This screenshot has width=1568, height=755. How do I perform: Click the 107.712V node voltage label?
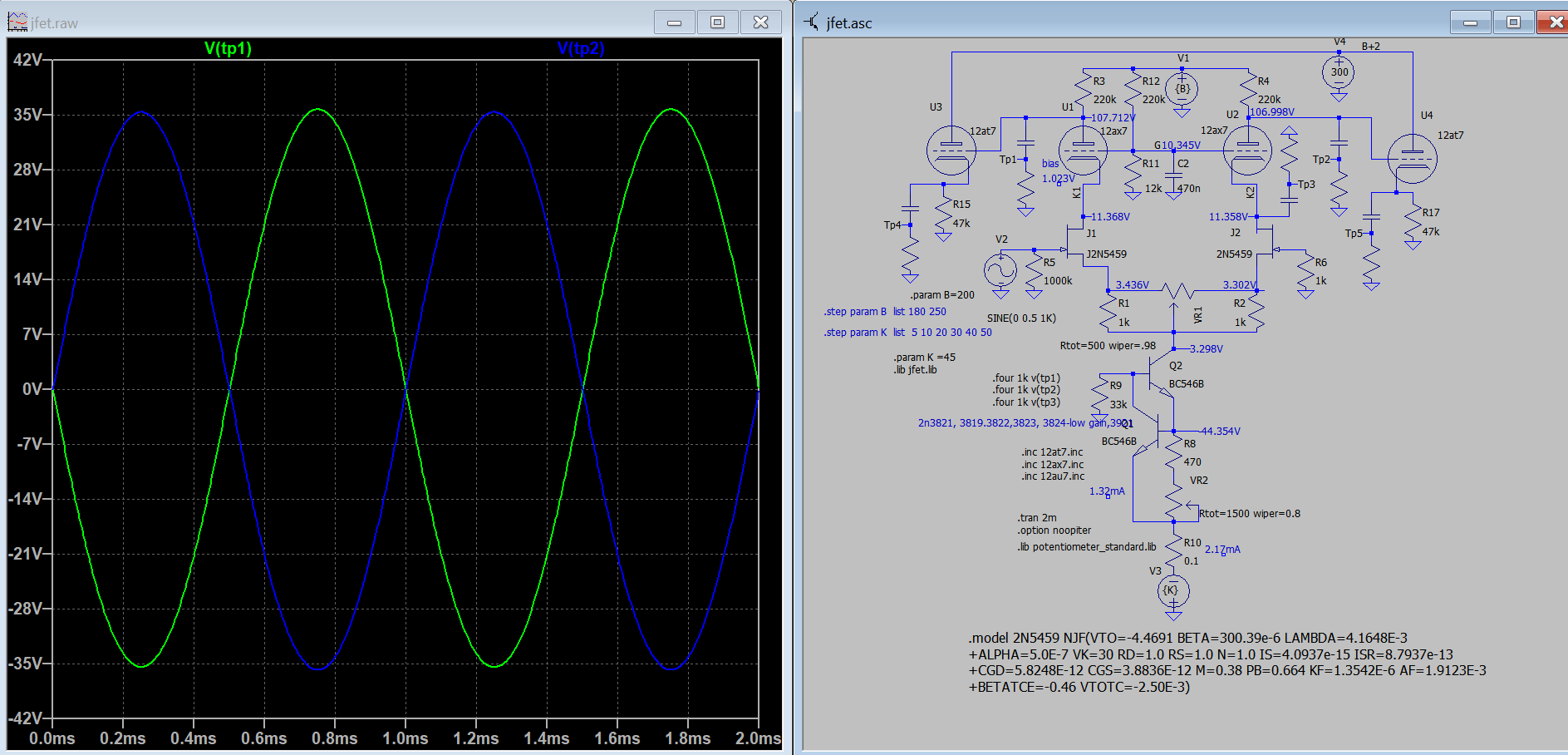(x=1113, y=118)
